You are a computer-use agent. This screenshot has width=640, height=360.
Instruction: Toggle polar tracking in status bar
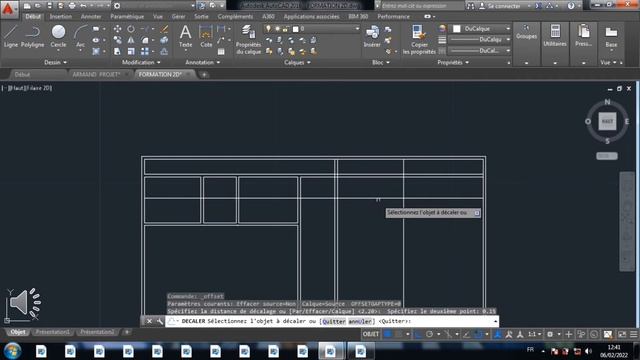[429, 334]
